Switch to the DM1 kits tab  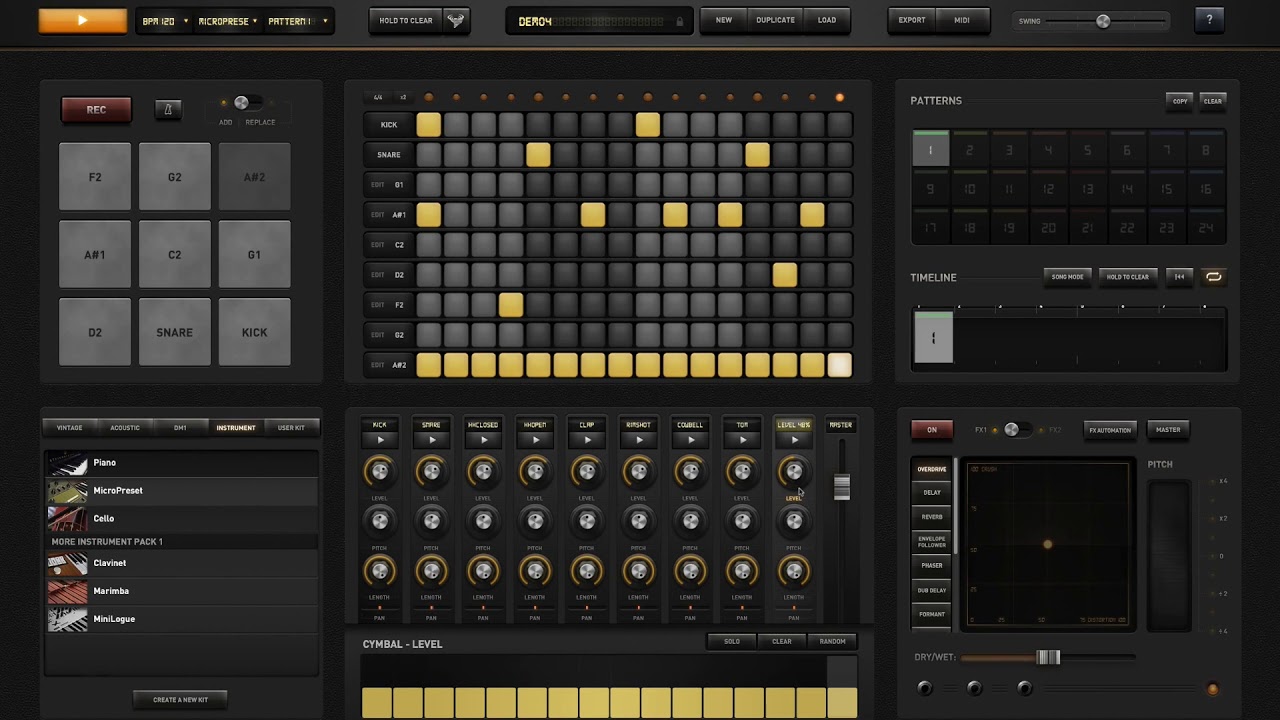tap(180, 428)
